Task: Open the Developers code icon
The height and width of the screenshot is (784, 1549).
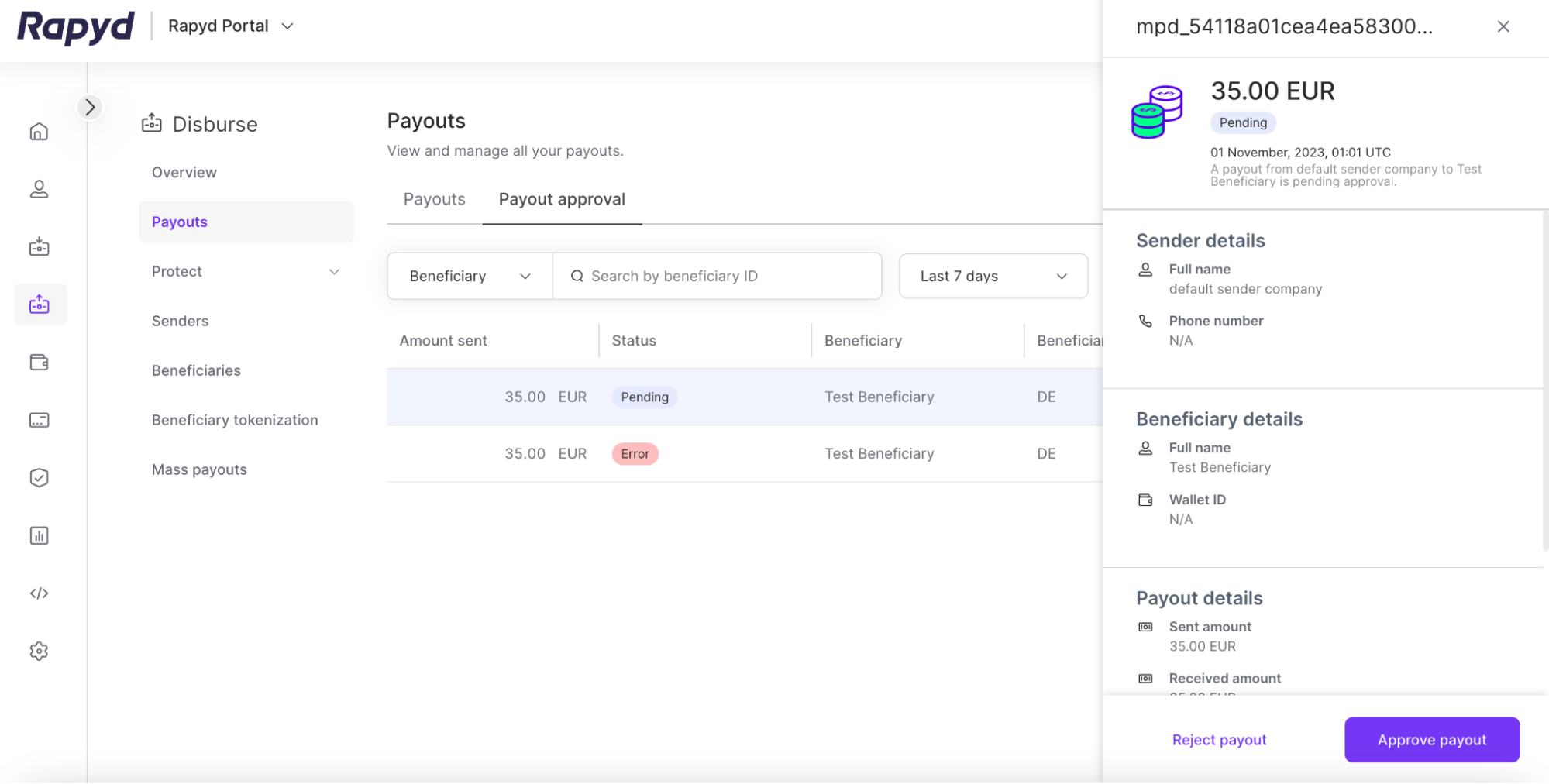Action: click(x=39, y=593)
